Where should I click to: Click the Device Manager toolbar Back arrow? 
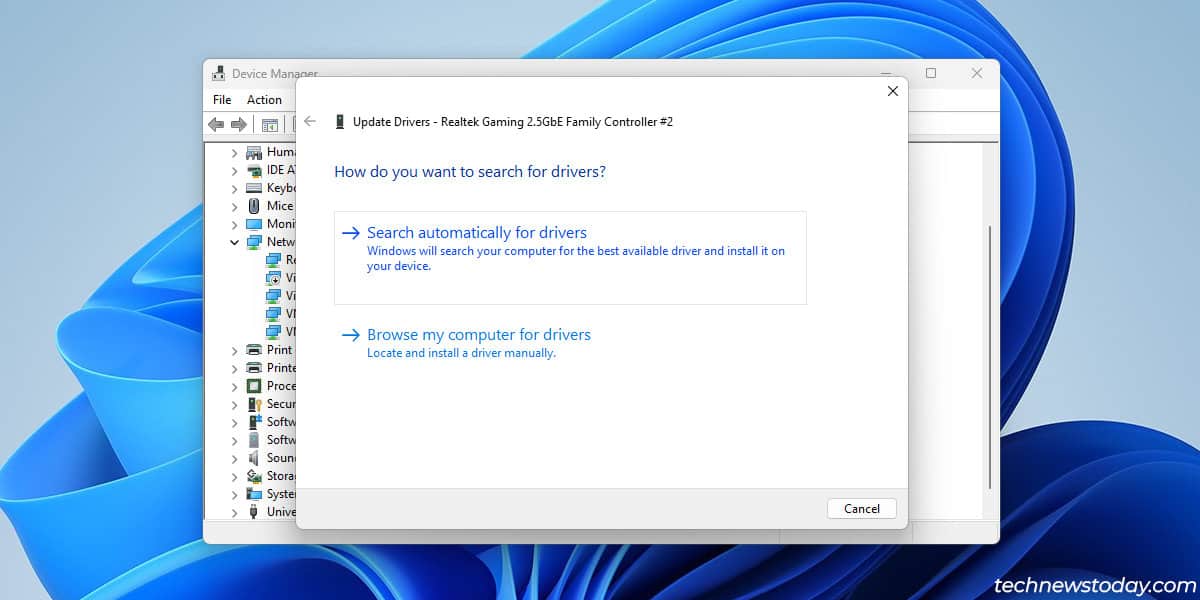pyautogui.click(x=216, y=124)
